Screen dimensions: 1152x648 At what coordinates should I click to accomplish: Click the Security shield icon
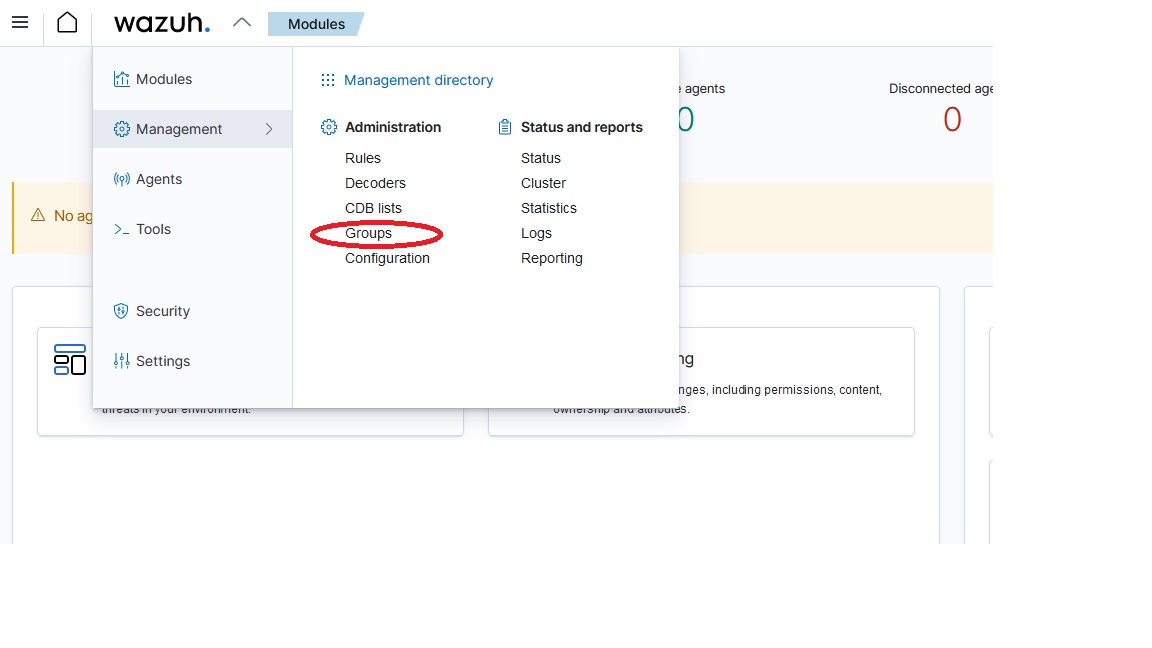(121, 310)
